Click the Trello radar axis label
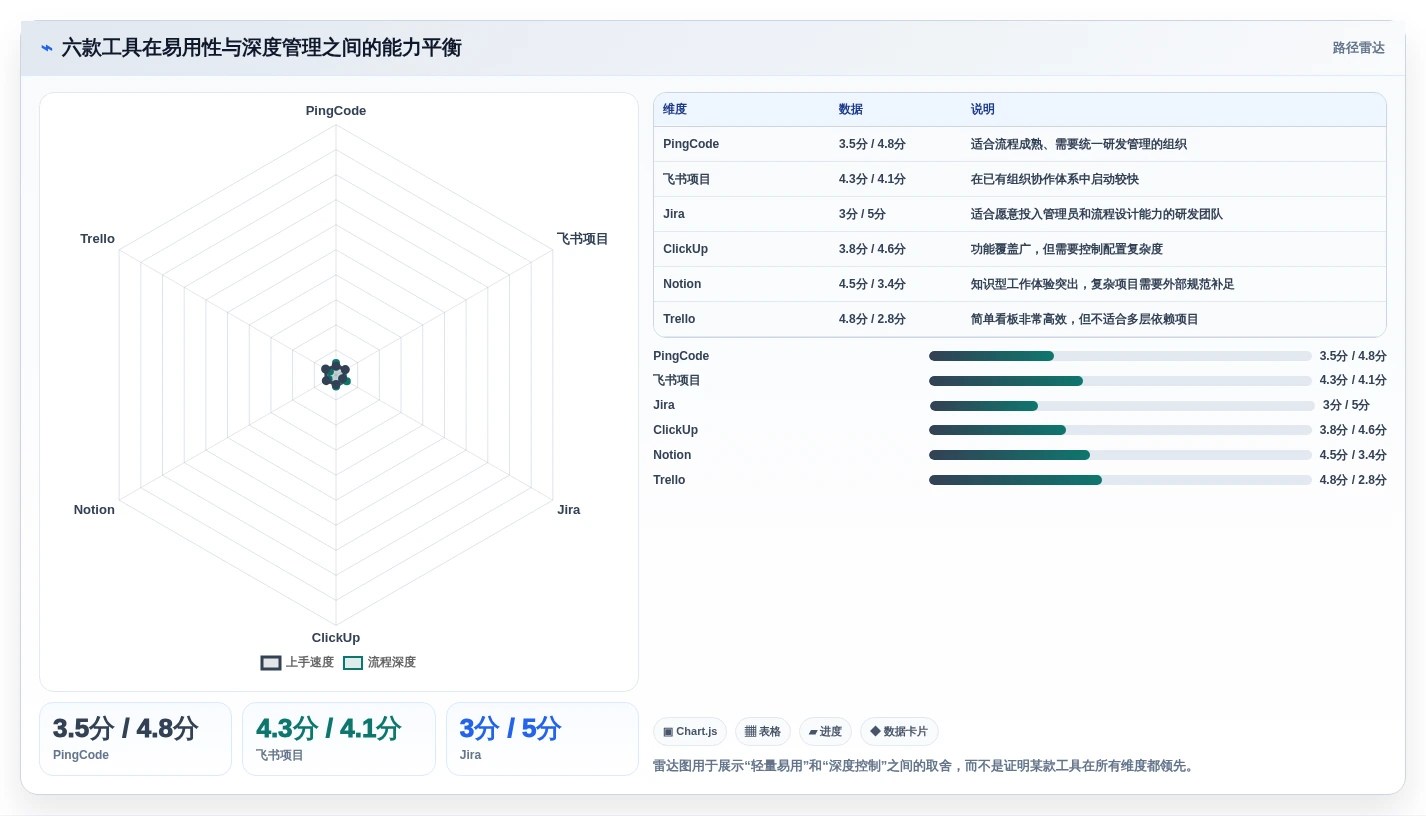 [x=97, y=239]
